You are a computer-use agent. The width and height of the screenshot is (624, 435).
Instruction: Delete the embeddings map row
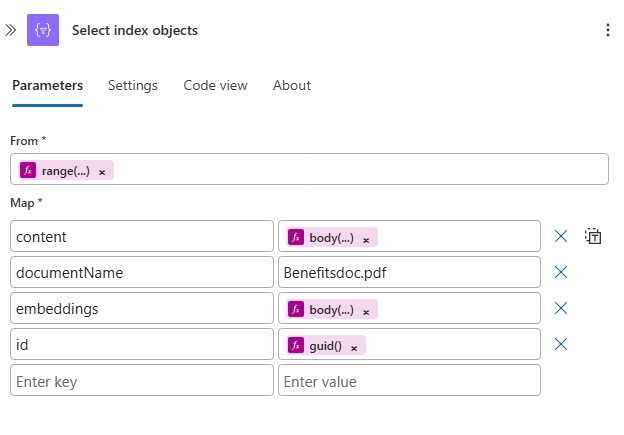click(561, 308)
